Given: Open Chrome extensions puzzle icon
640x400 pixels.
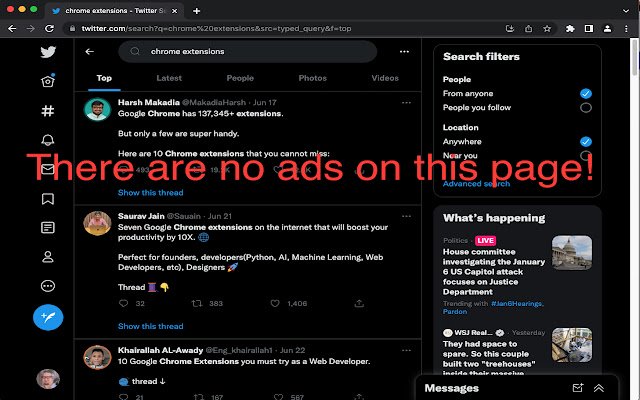Looking at the screenshot, I should (570, 29).
